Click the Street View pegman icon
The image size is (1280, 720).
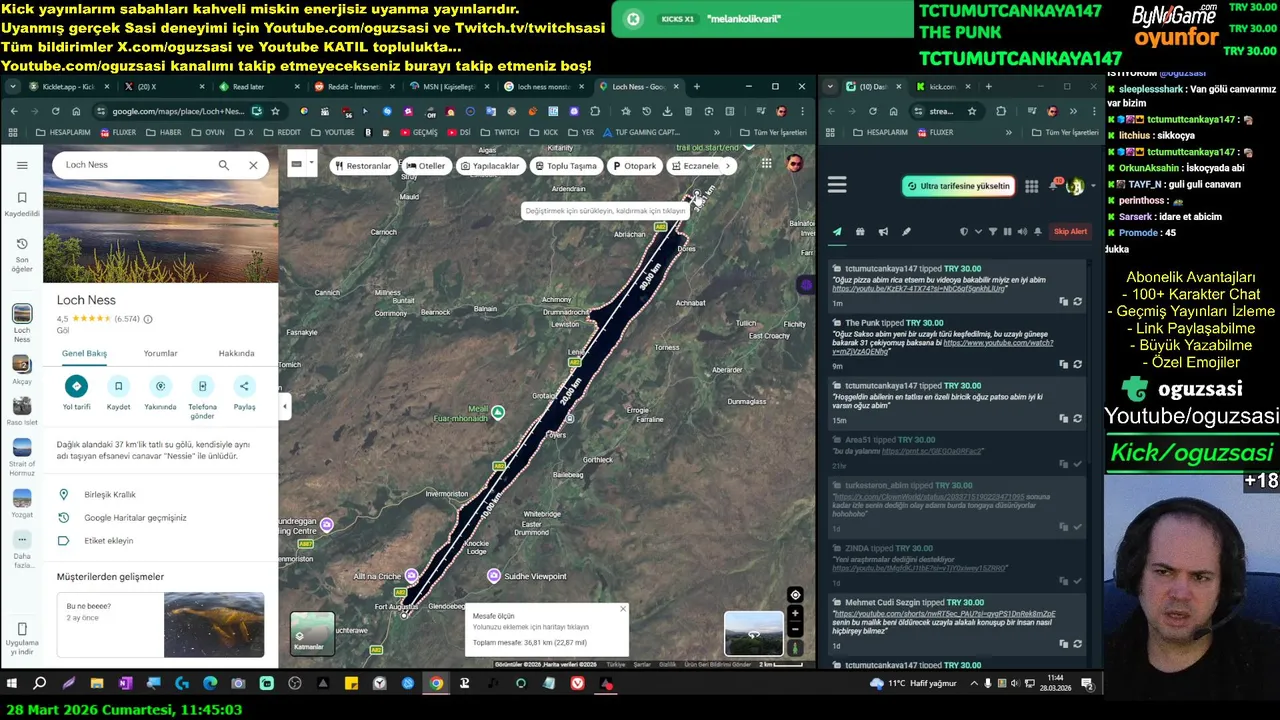[795, 648]
